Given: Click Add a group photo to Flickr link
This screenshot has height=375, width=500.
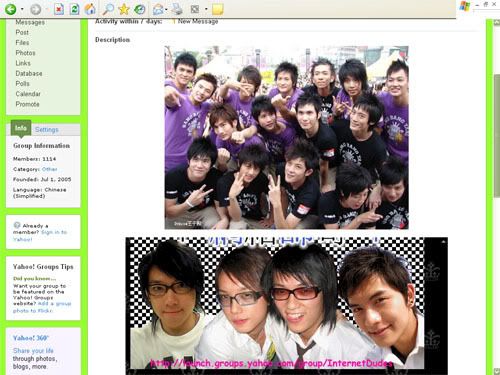Looking at the screenshot, I should (42, 307).
